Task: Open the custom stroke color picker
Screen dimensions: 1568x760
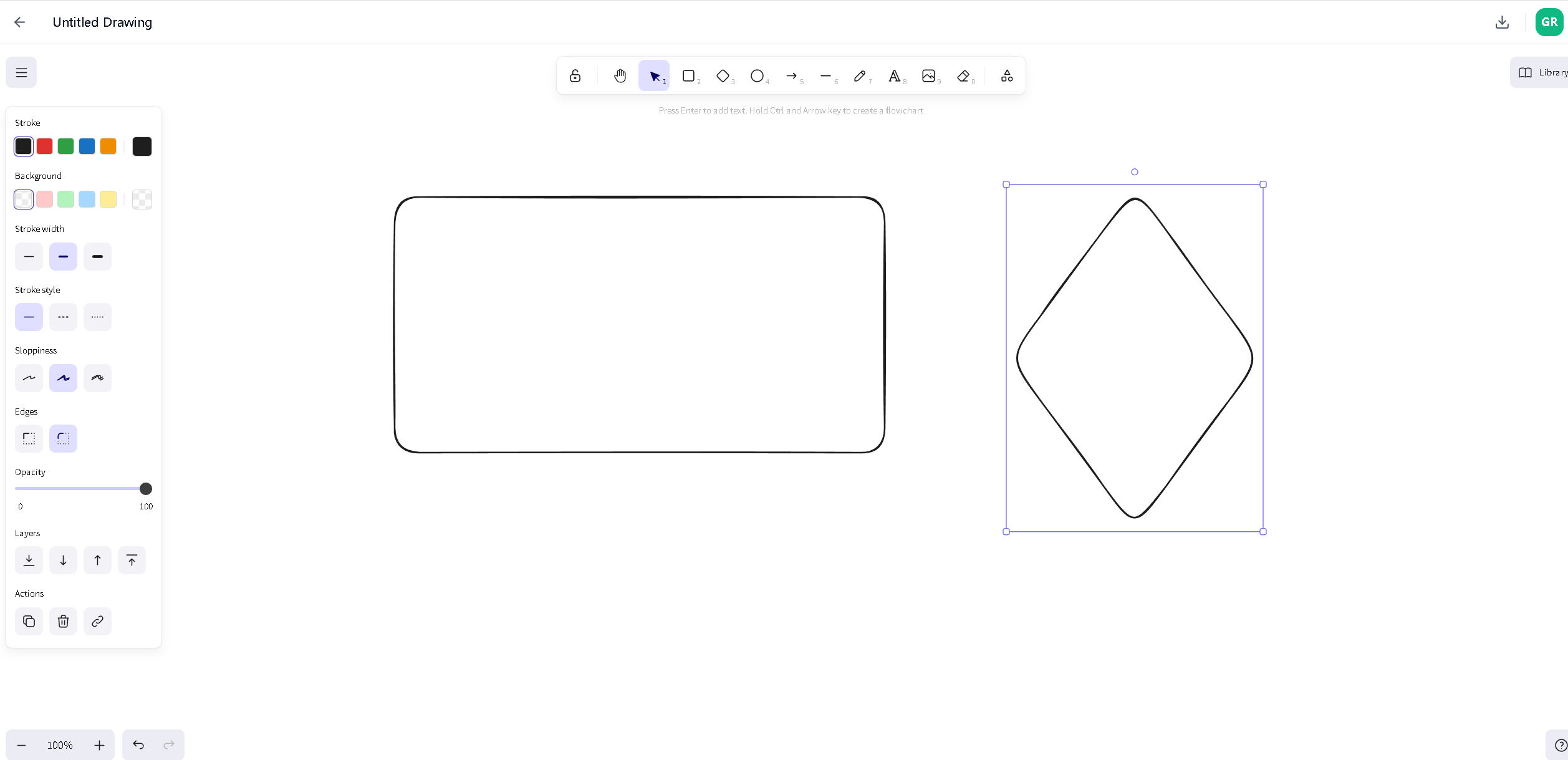Action: [x=142, y=147]
